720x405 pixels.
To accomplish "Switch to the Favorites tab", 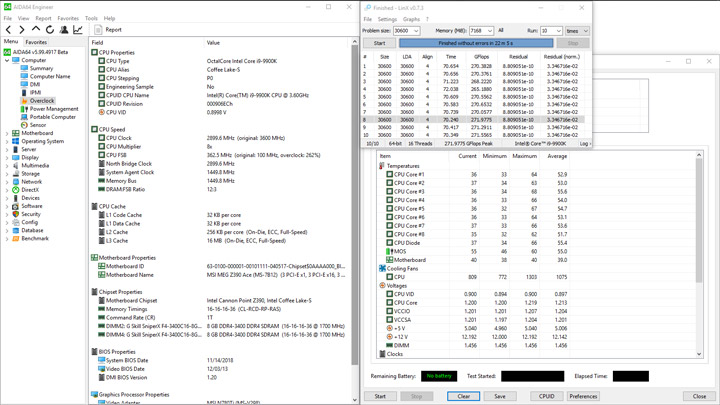I will pyautogui.click(x=36, y=42).
